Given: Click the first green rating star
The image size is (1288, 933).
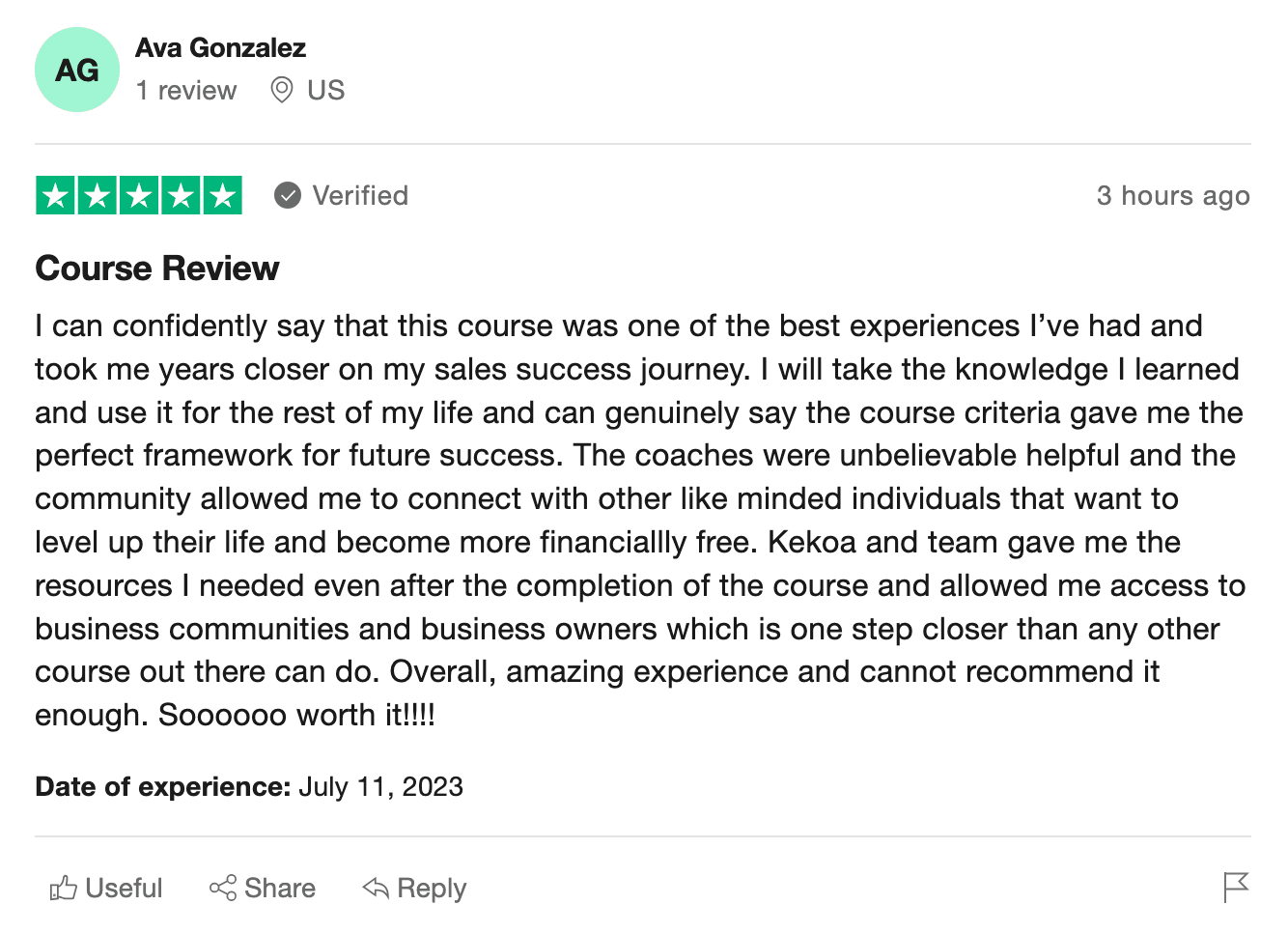Looking at the screenshot, I should pyautogui.click(x=56, y=196).
